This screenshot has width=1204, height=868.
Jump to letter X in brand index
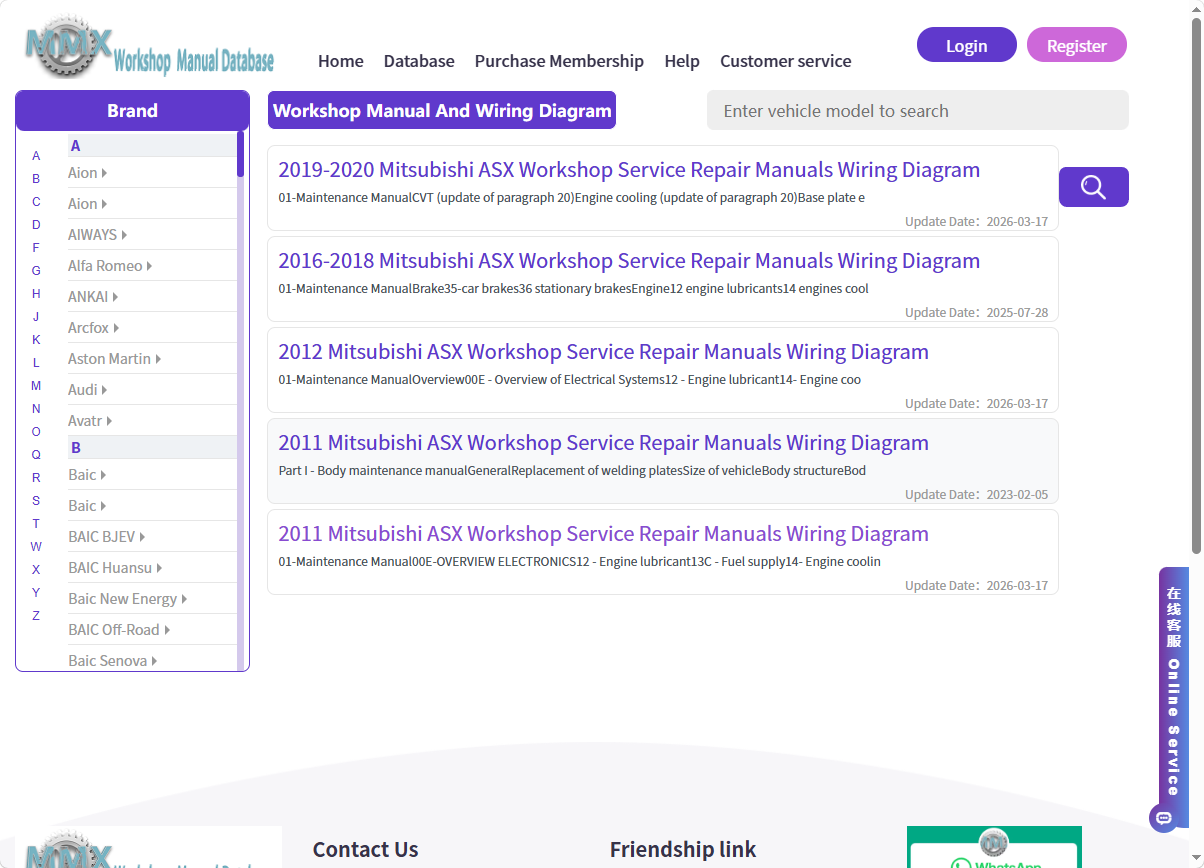pos(36,570)
